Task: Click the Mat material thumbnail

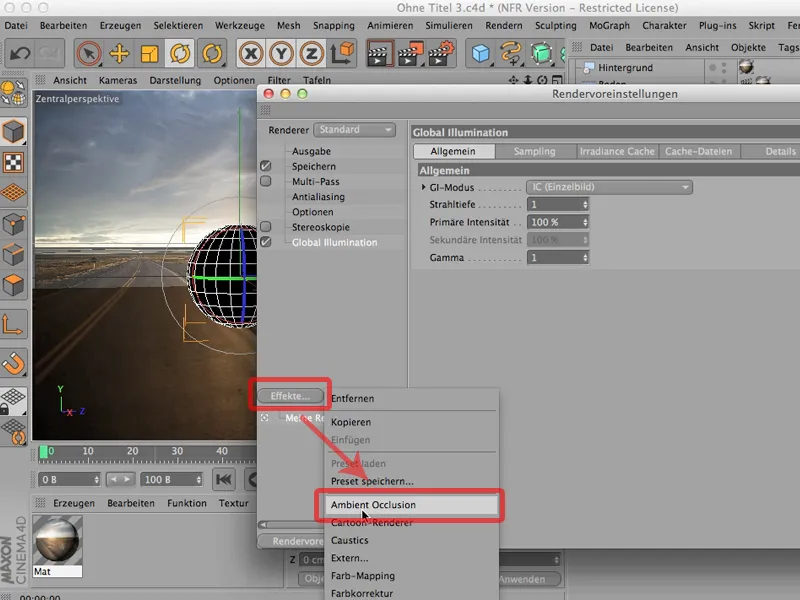Action: (x=57, y=540)
